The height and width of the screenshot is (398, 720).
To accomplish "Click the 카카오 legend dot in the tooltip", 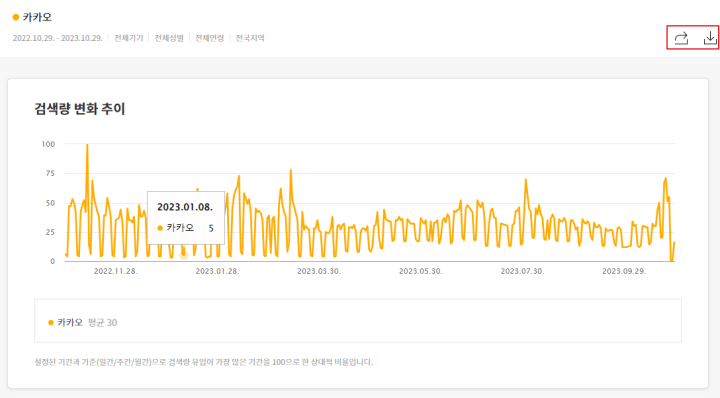I will (x=160, y=228).
